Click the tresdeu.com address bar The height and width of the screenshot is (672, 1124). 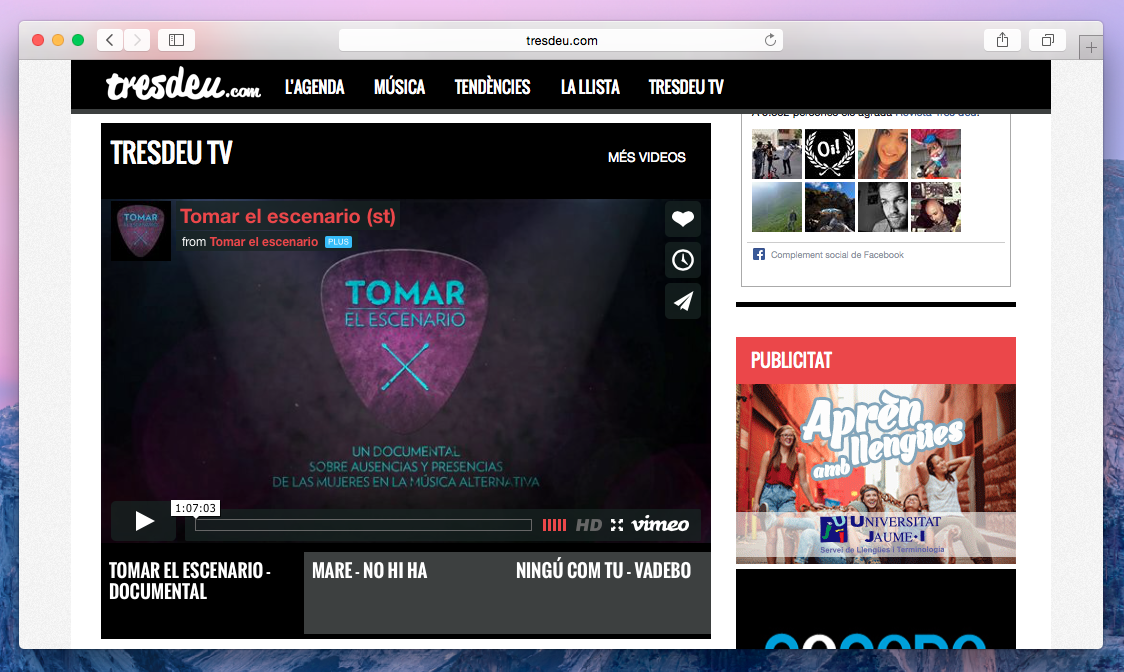click(x=561, y=40)
